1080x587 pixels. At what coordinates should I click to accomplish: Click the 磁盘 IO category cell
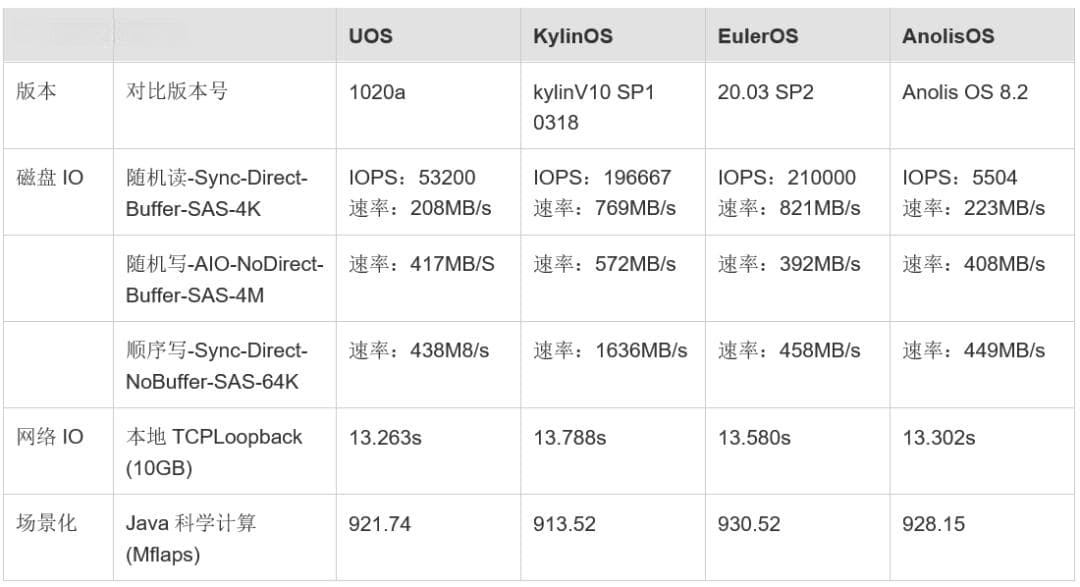click(59, 192)
